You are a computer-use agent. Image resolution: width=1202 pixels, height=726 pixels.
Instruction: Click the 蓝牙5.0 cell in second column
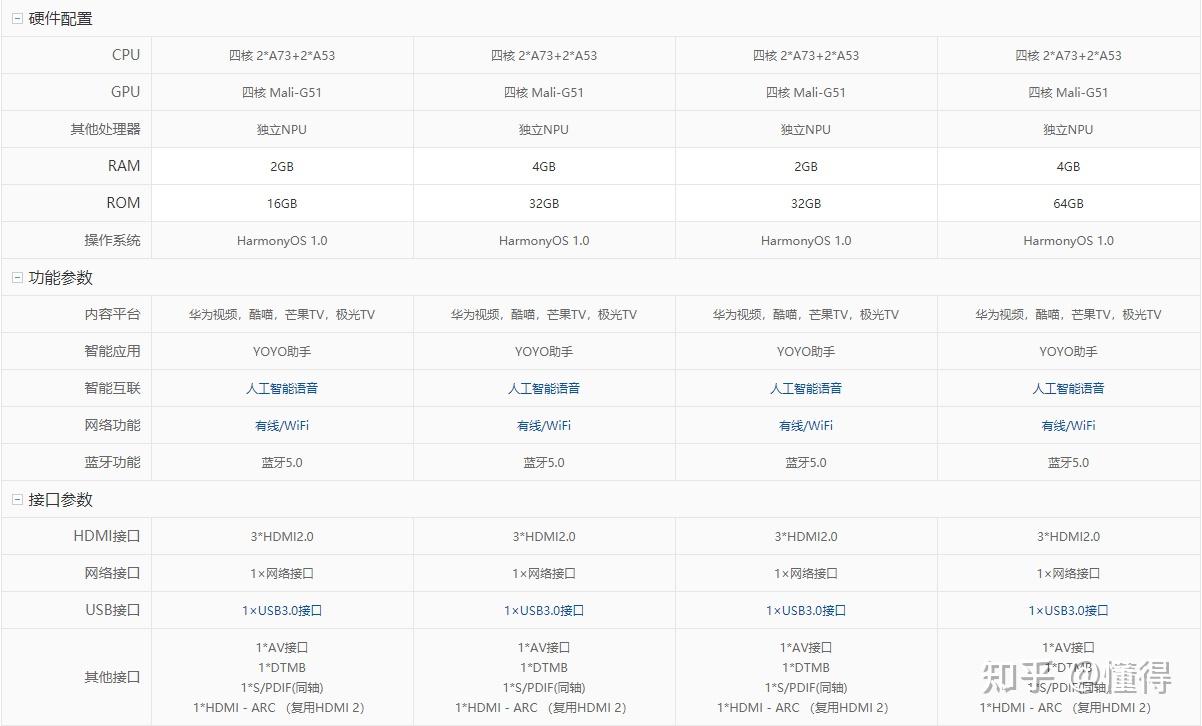click(x=543, y=462)
